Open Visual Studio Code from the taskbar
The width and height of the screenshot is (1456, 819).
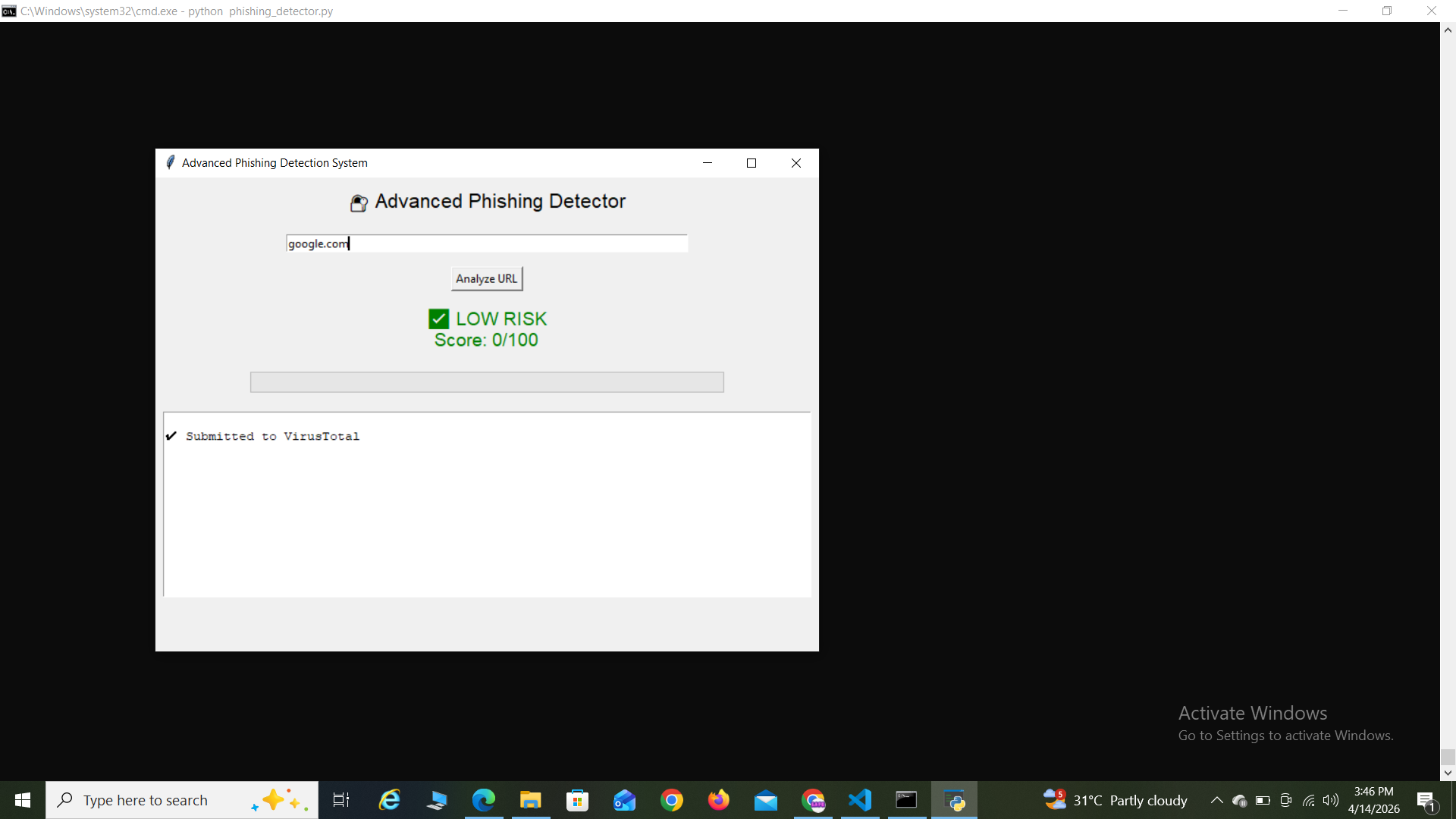[860, 800]
